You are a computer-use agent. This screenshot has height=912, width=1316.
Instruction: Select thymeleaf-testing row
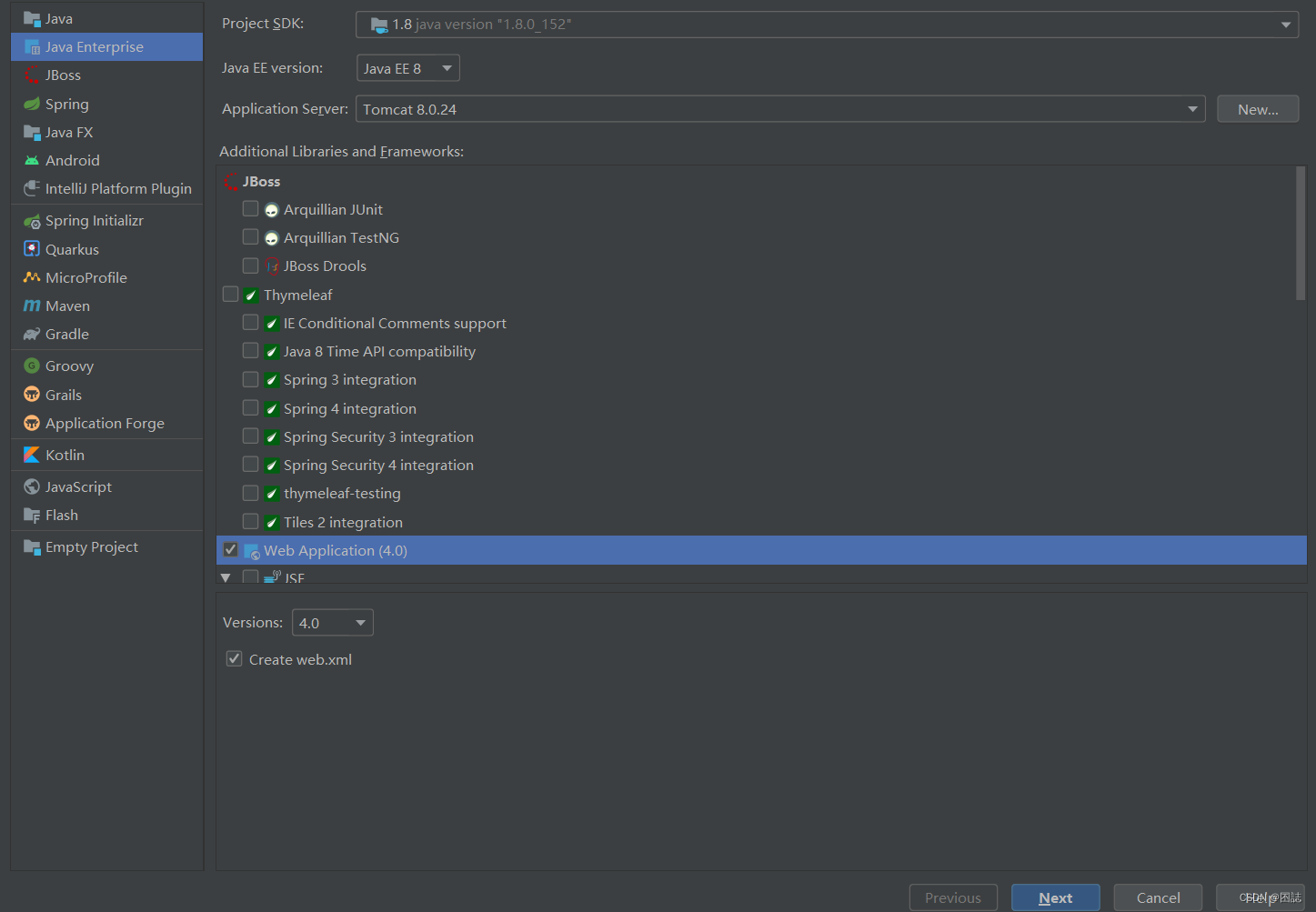[761, 494]
